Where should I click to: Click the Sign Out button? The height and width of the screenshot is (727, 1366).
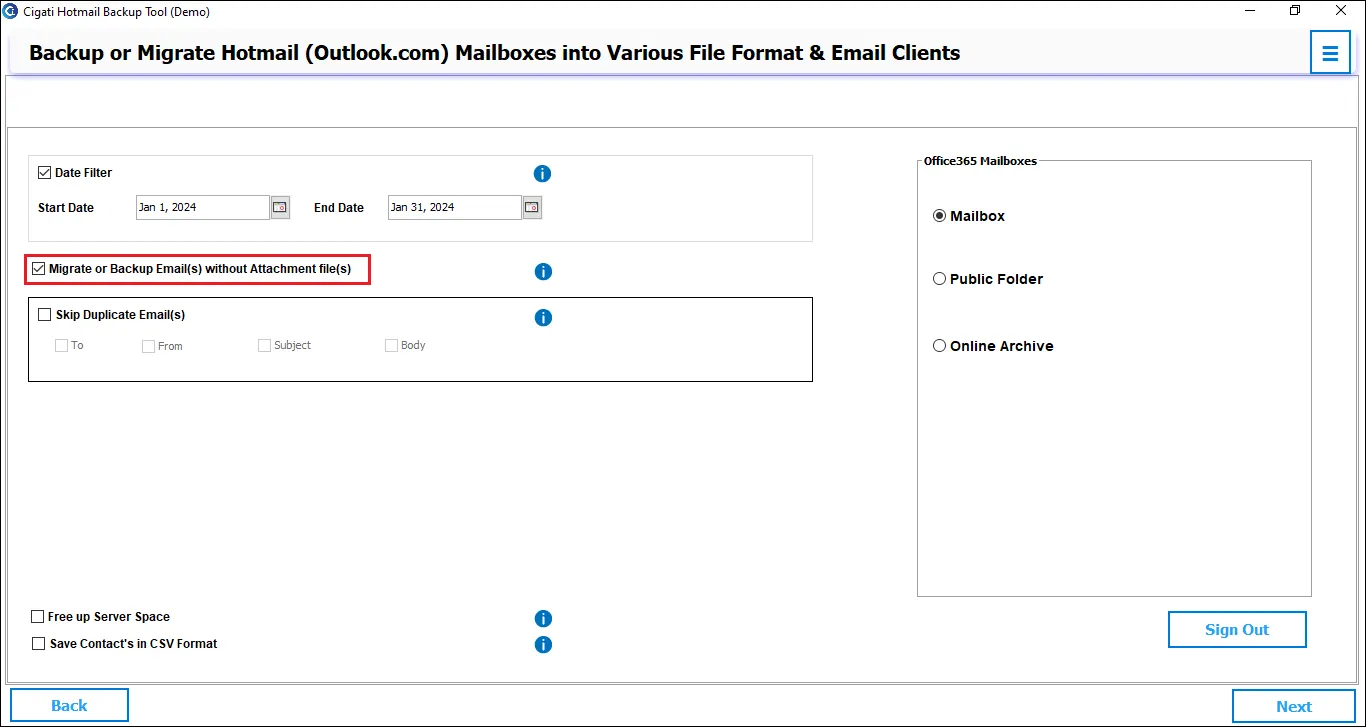pyautogui.click(x=1237, y=630)
